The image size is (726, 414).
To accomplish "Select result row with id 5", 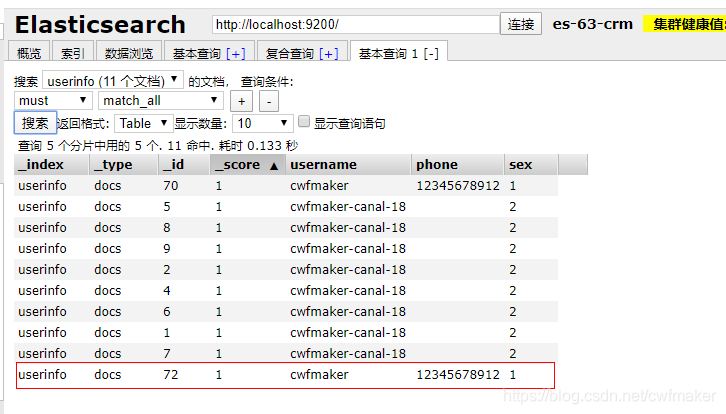I will point(286,207).
